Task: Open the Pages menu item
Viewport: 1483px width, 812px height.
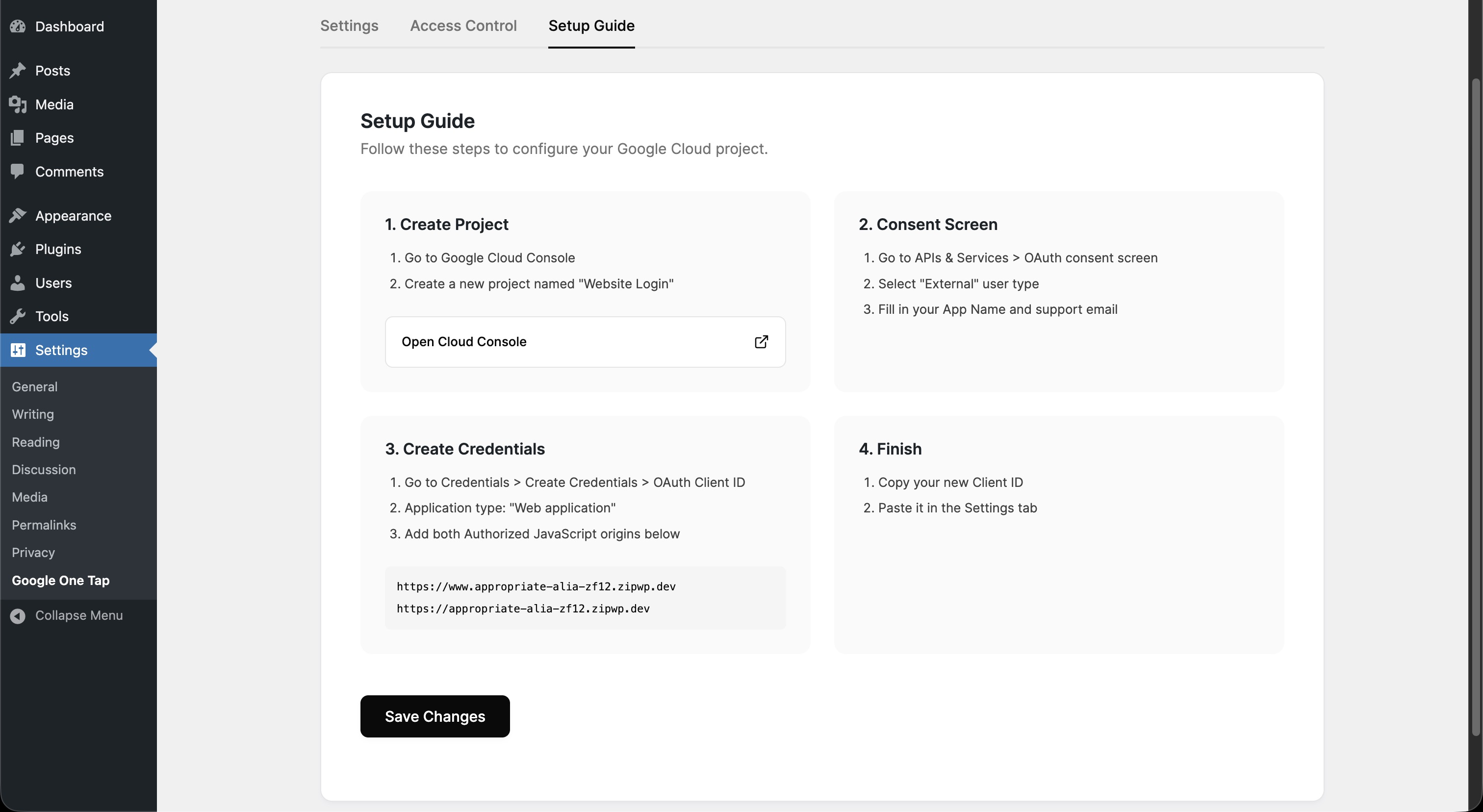Action: click(x=54, y=138)
